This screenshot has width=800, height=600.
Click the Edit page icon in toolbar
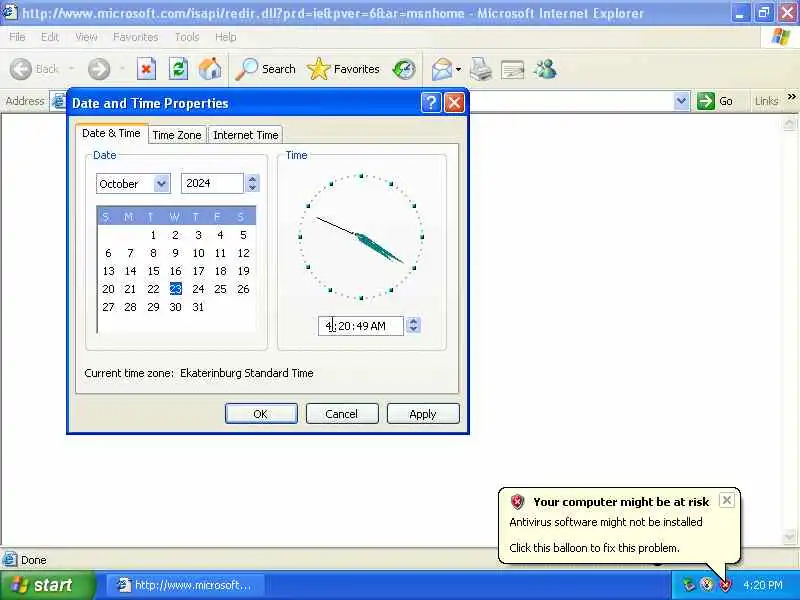pos(512,69)
